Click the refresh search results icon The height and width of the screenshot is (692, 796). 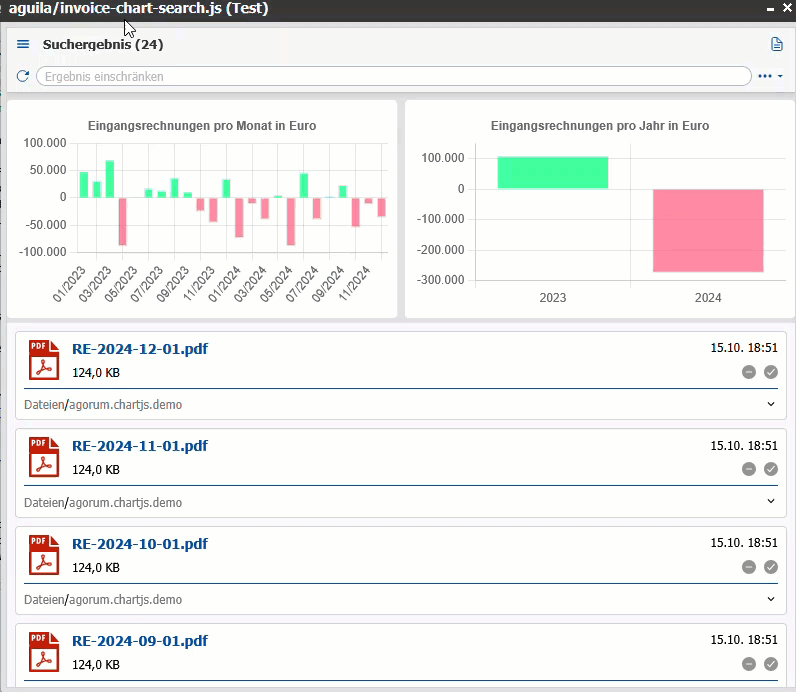point(23,76)
